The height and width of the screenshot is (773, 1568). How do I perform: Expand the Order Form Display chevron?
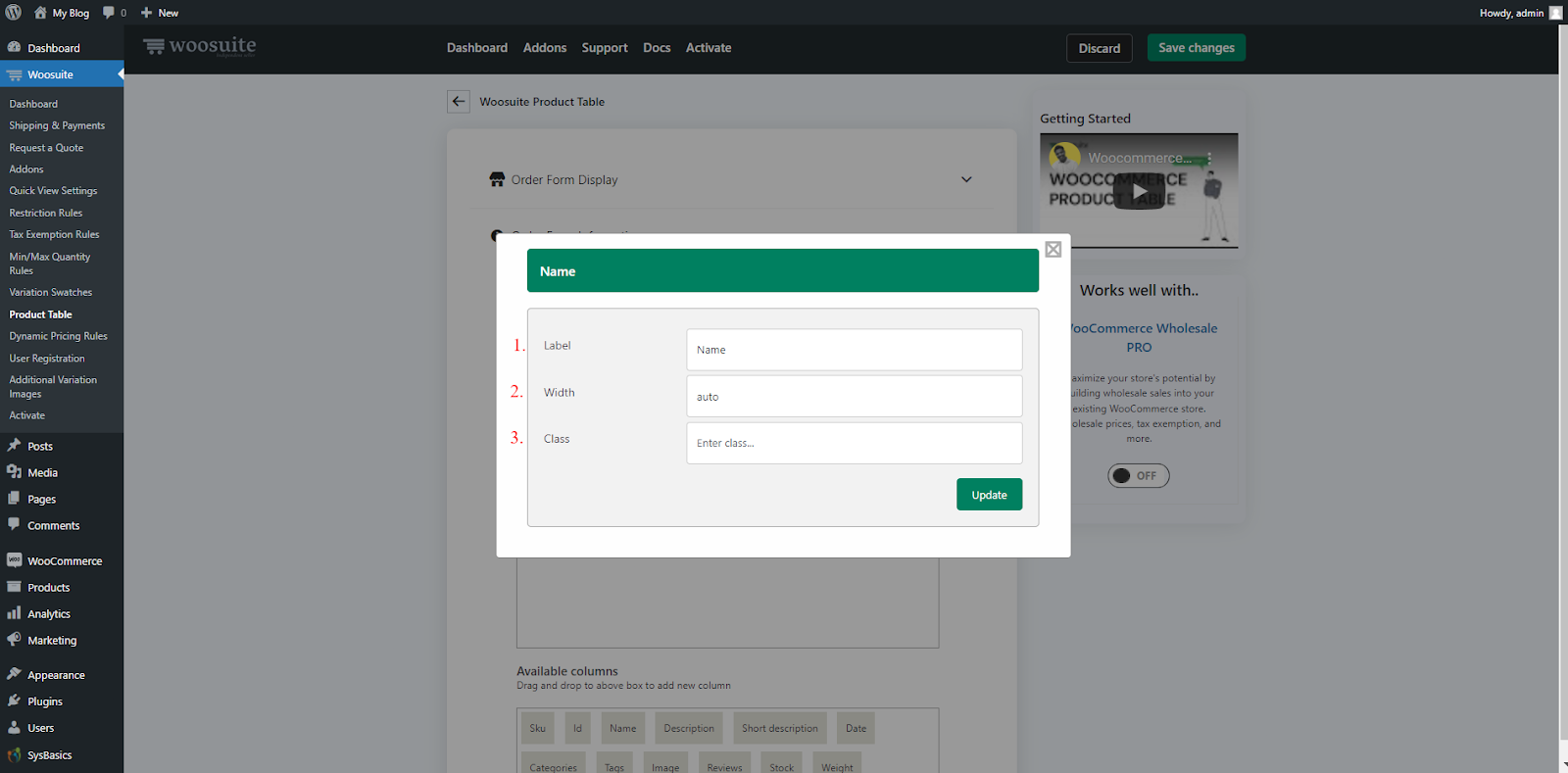coord(966,179)
